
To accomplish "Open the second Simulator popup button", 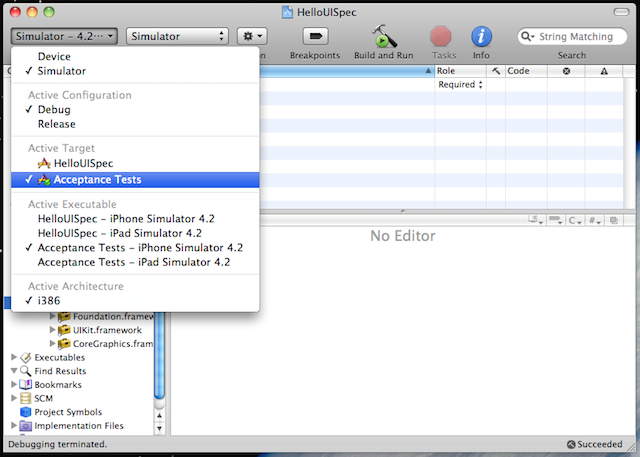I will point(177,36).
